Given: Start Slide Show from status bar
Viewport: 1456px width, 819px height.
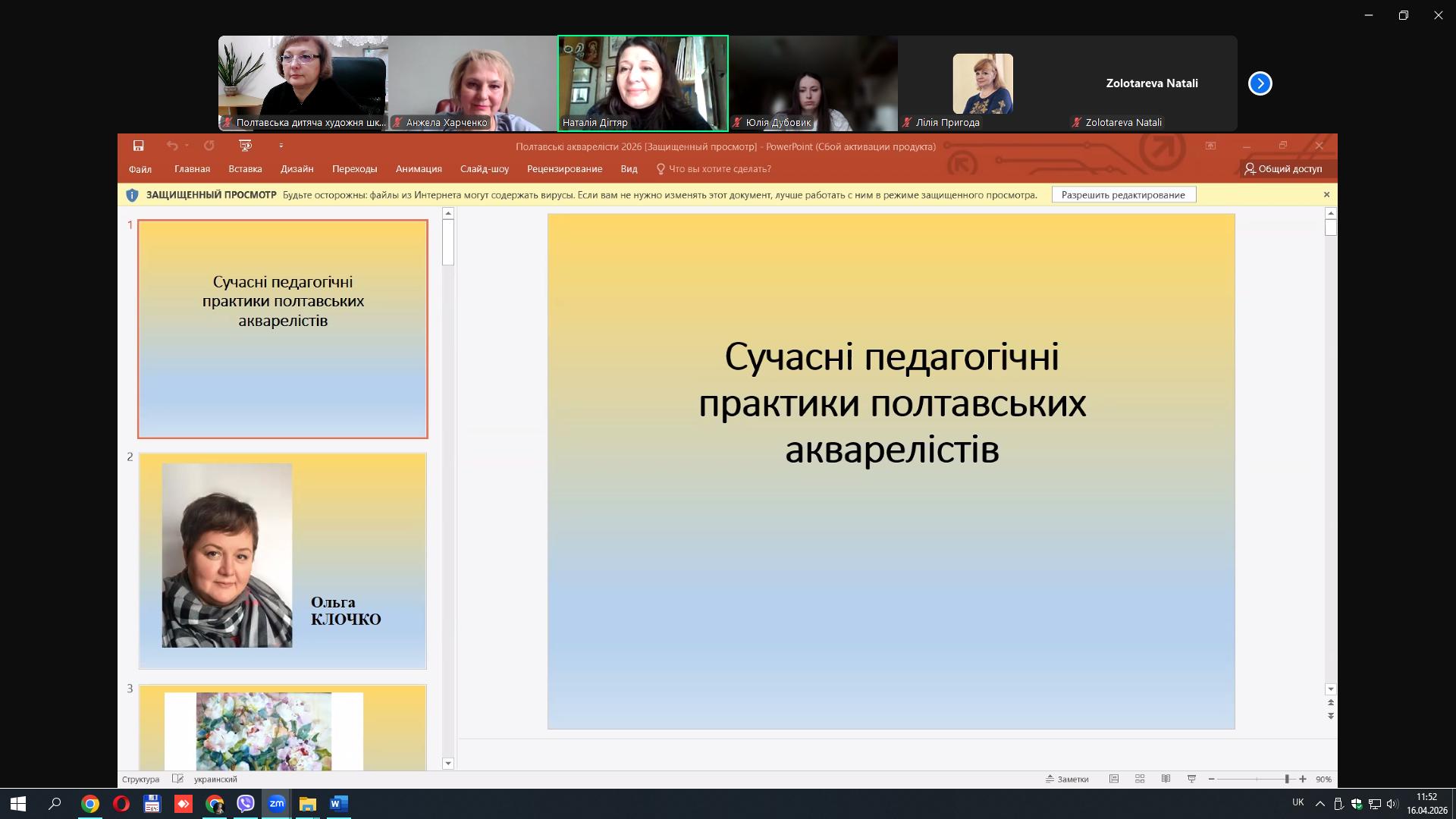Looking at the screenshot, I should (1191, 779).
